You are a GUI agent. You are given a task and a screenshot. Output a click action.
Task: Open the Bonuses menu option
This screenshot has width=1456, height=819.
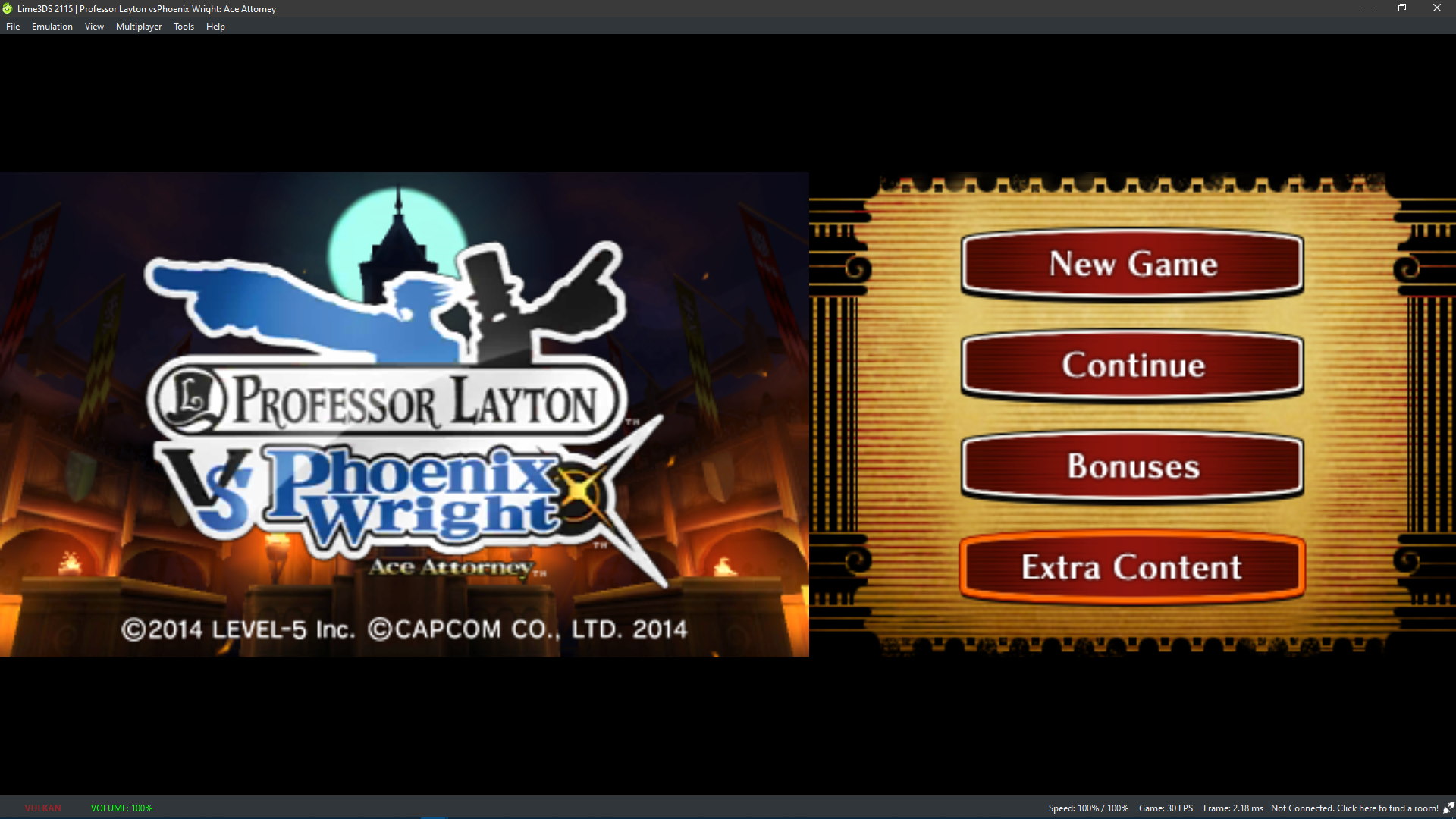pyautogui.click(x=1132, y=465)
